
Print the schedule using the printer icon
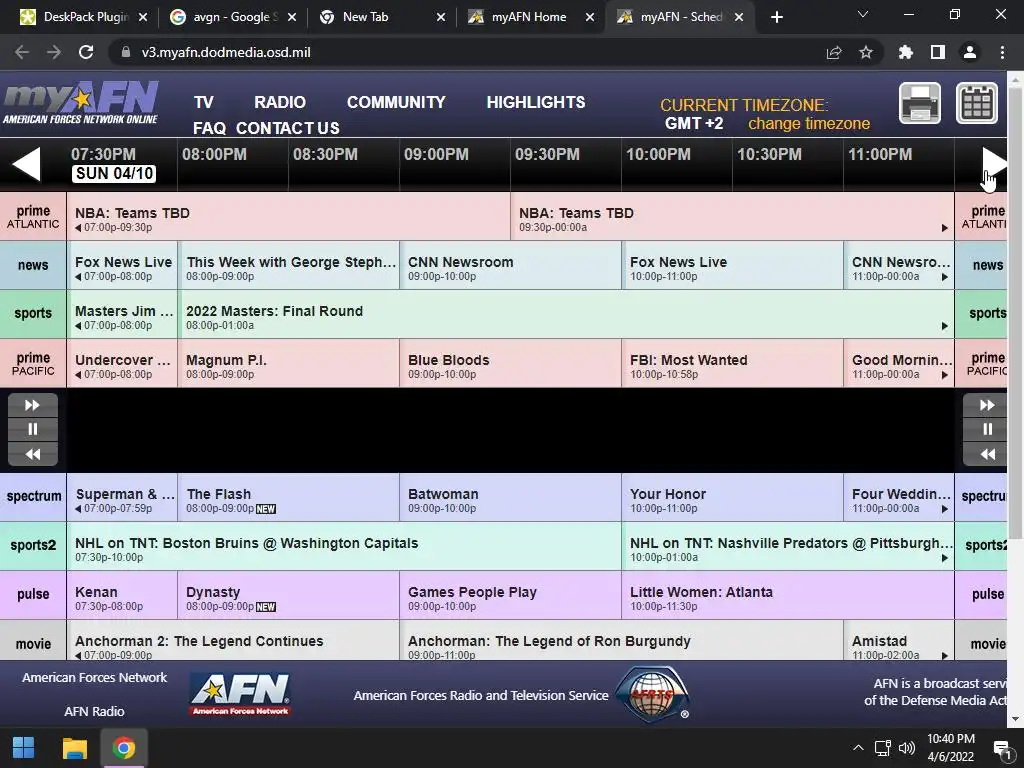(x=920, y=103)
